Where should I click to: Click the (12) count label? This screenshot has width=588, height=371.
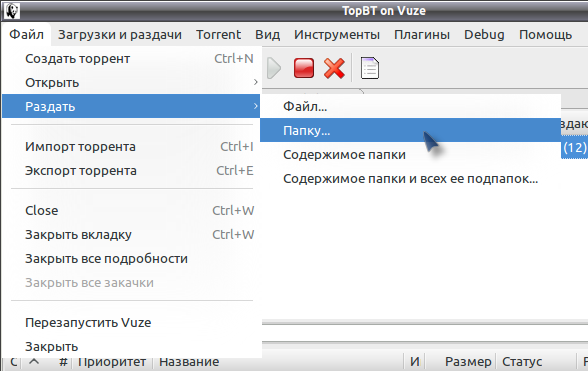coord(574,147)
